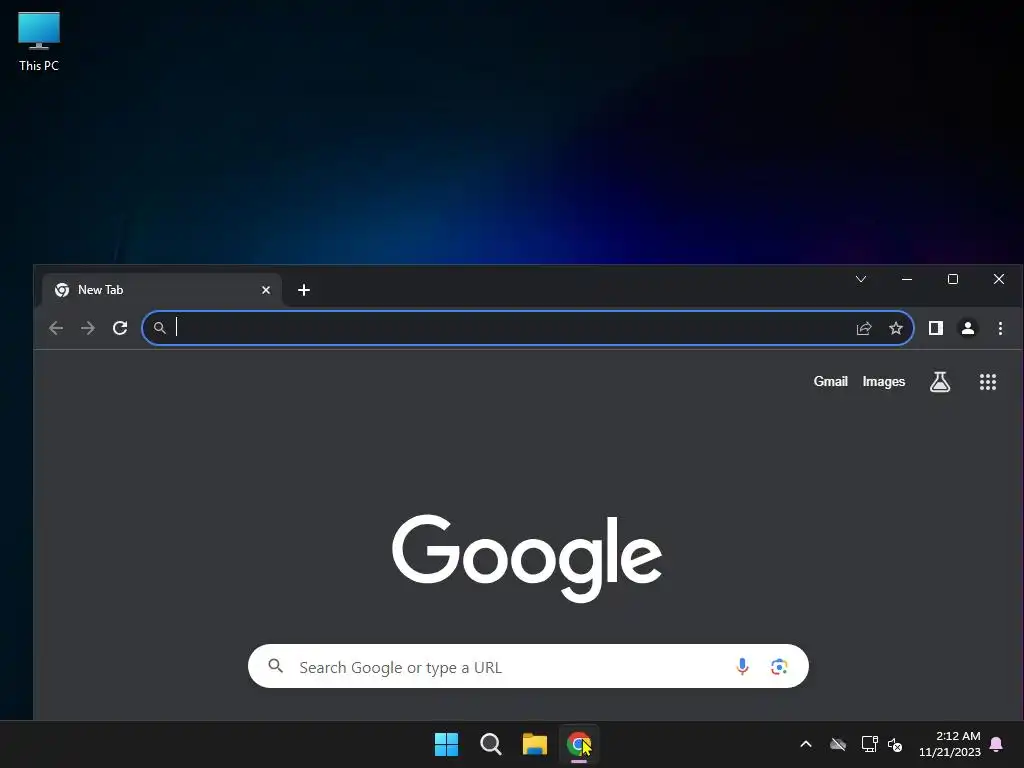Click the muted volume tray icon
This screenshot has height=768, width=1024.
(895, 744)
